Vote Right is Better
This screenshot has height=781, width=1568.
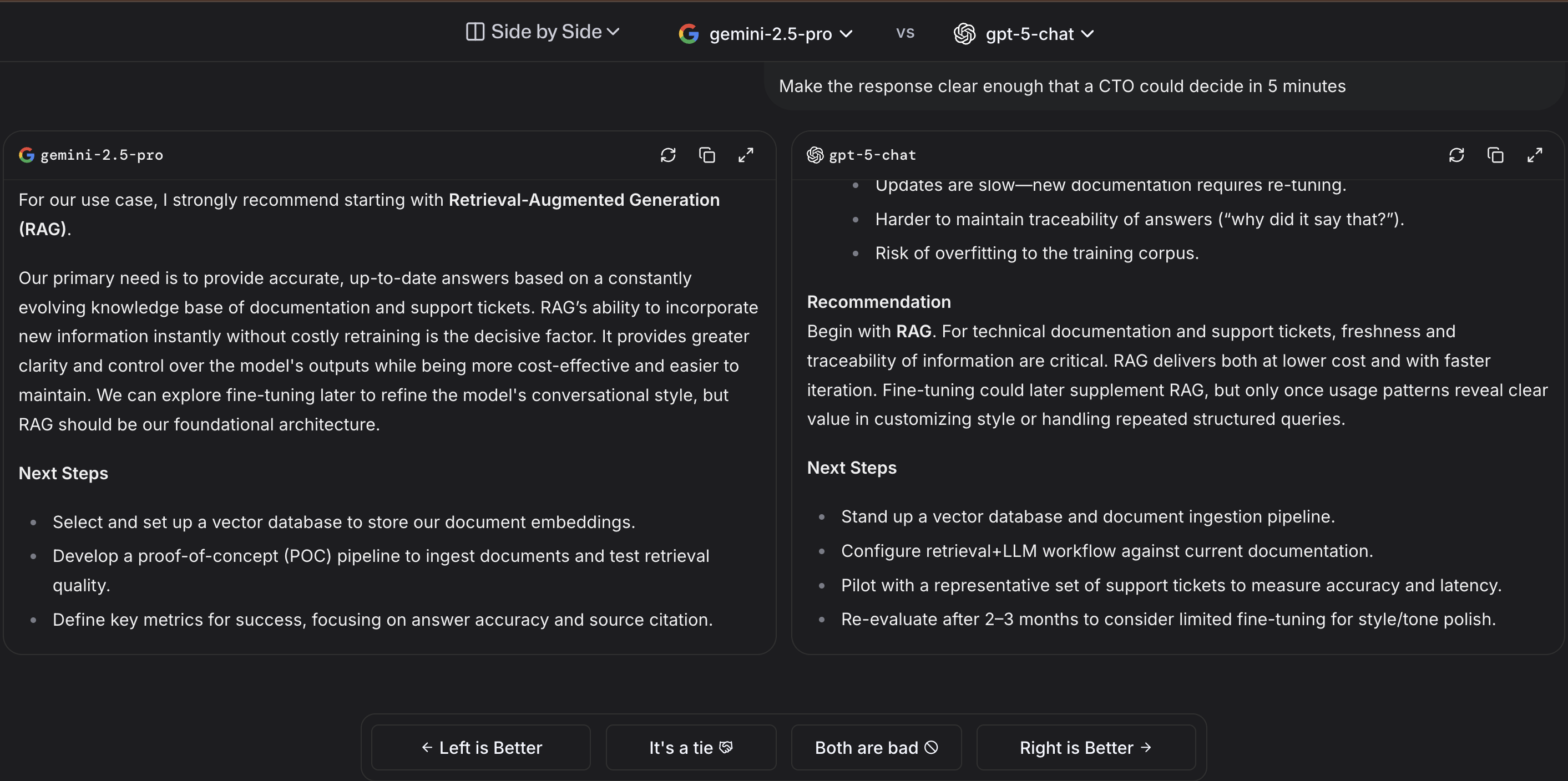pyautogui.click(x=1085, y=748)
